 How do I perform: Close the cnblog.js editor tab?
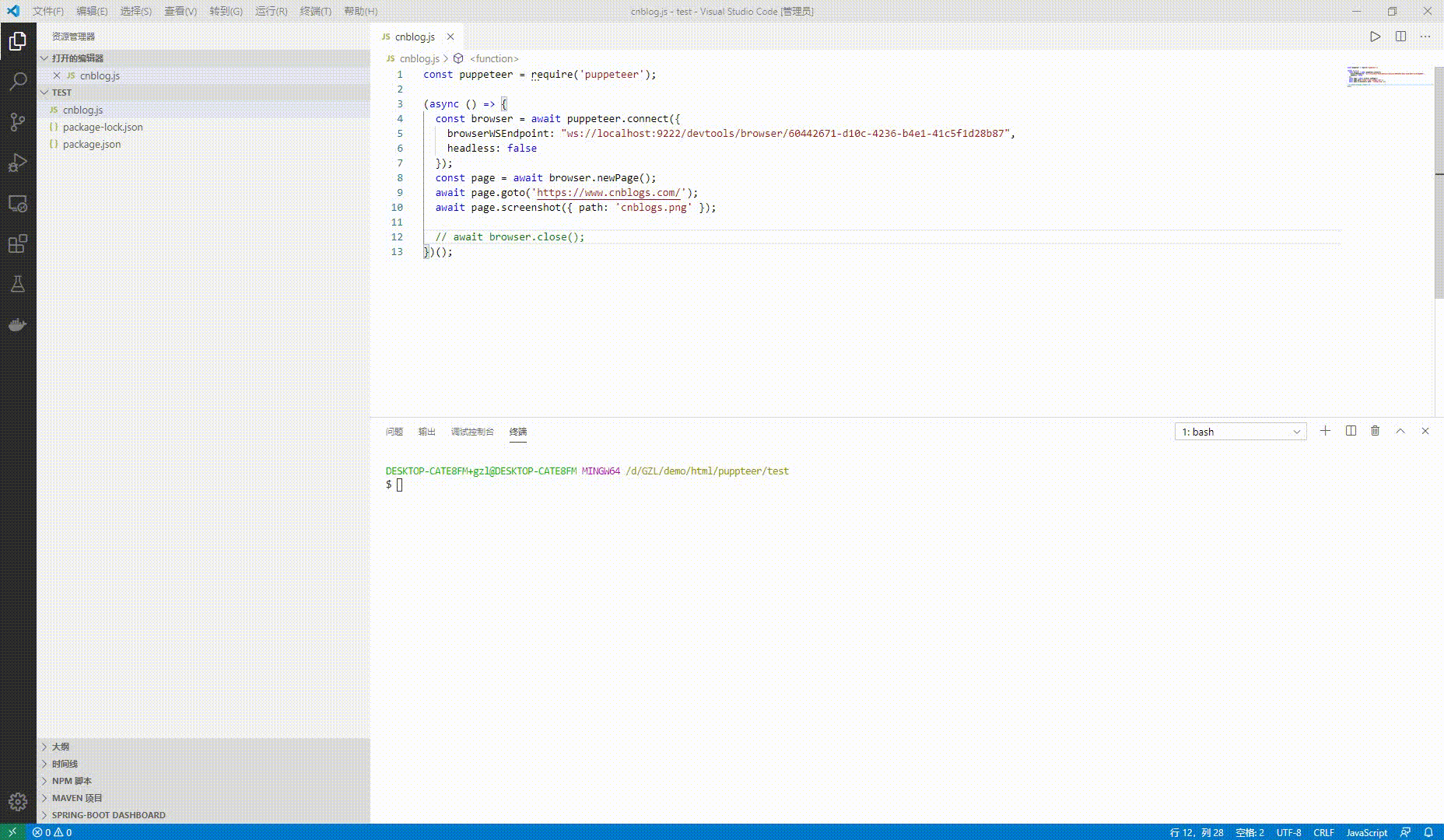[x=450, y=37]
